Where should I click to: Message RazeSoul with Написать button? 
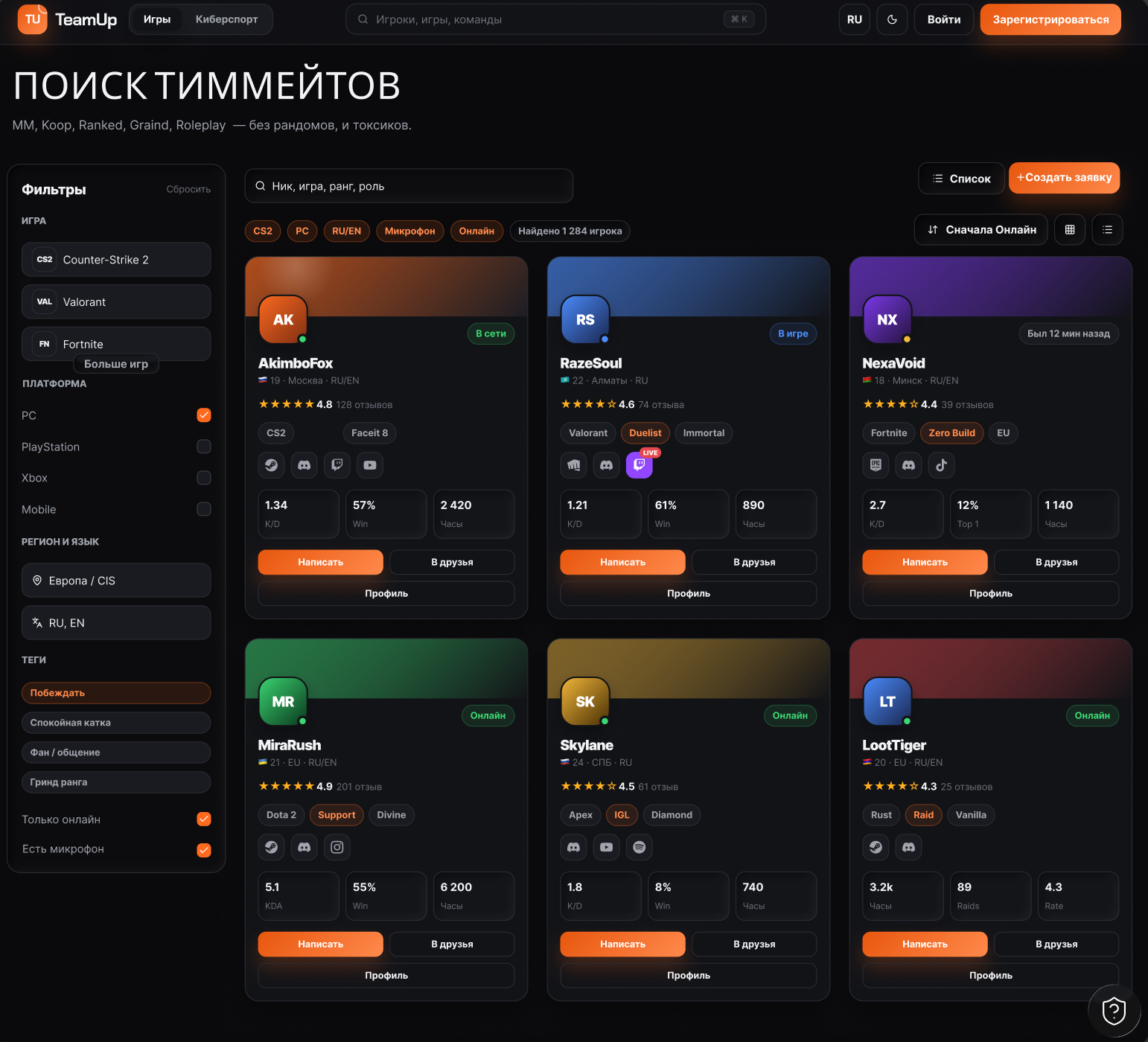click(x=623, y=562)
